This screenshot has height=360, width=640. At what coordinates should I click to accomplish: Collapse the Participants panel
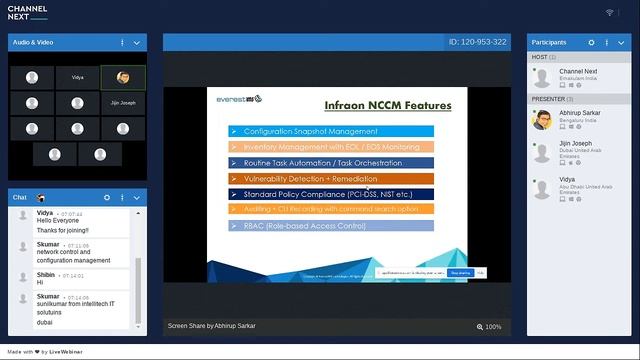point(621,43)
